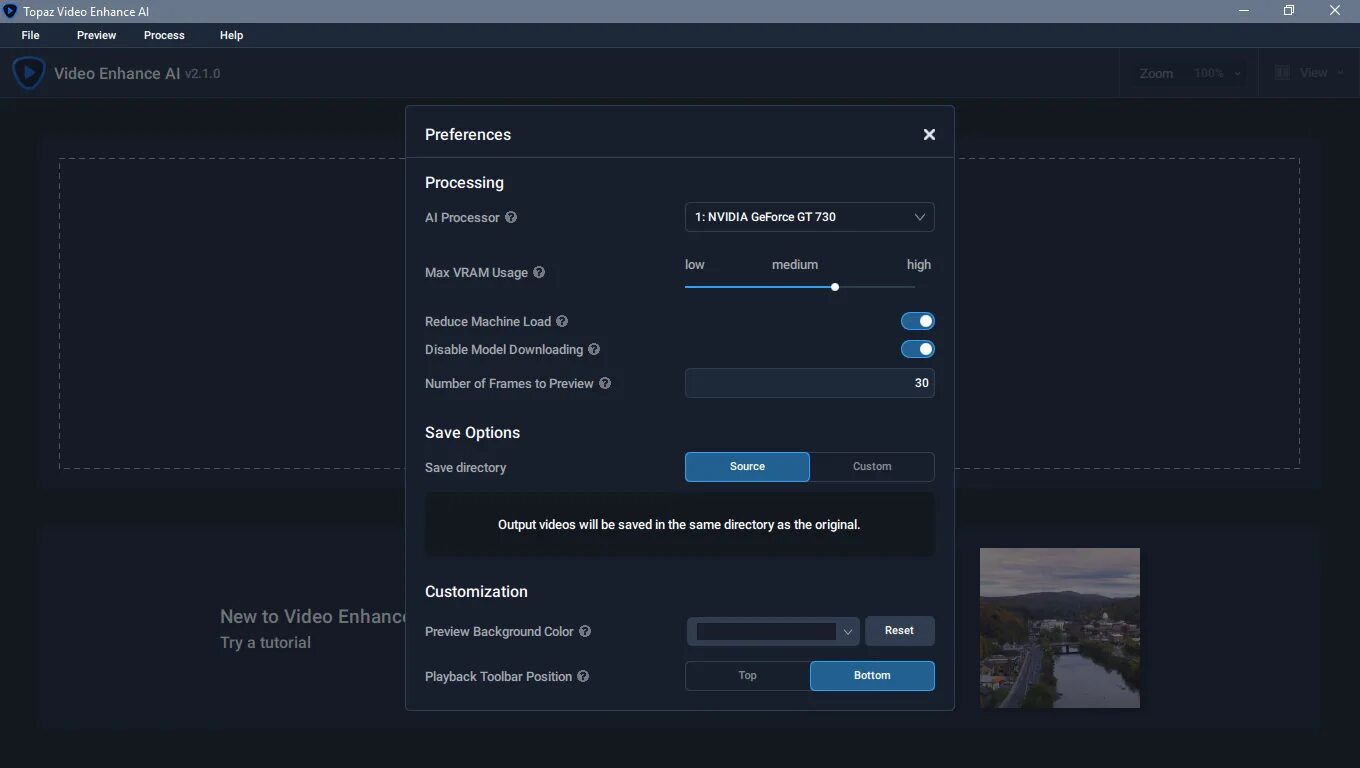Click the Save Options heading

coord(472,433)
